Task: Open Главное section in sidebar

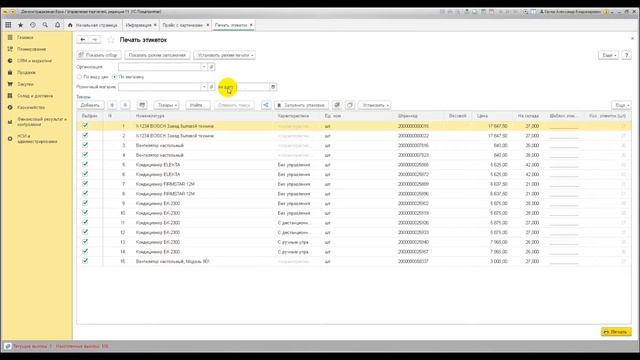Action: coord(25,37)
